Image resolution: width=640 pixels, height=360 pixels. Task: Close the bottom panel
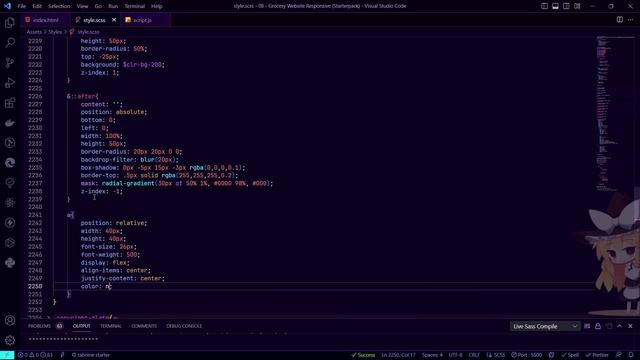point(630,326)
